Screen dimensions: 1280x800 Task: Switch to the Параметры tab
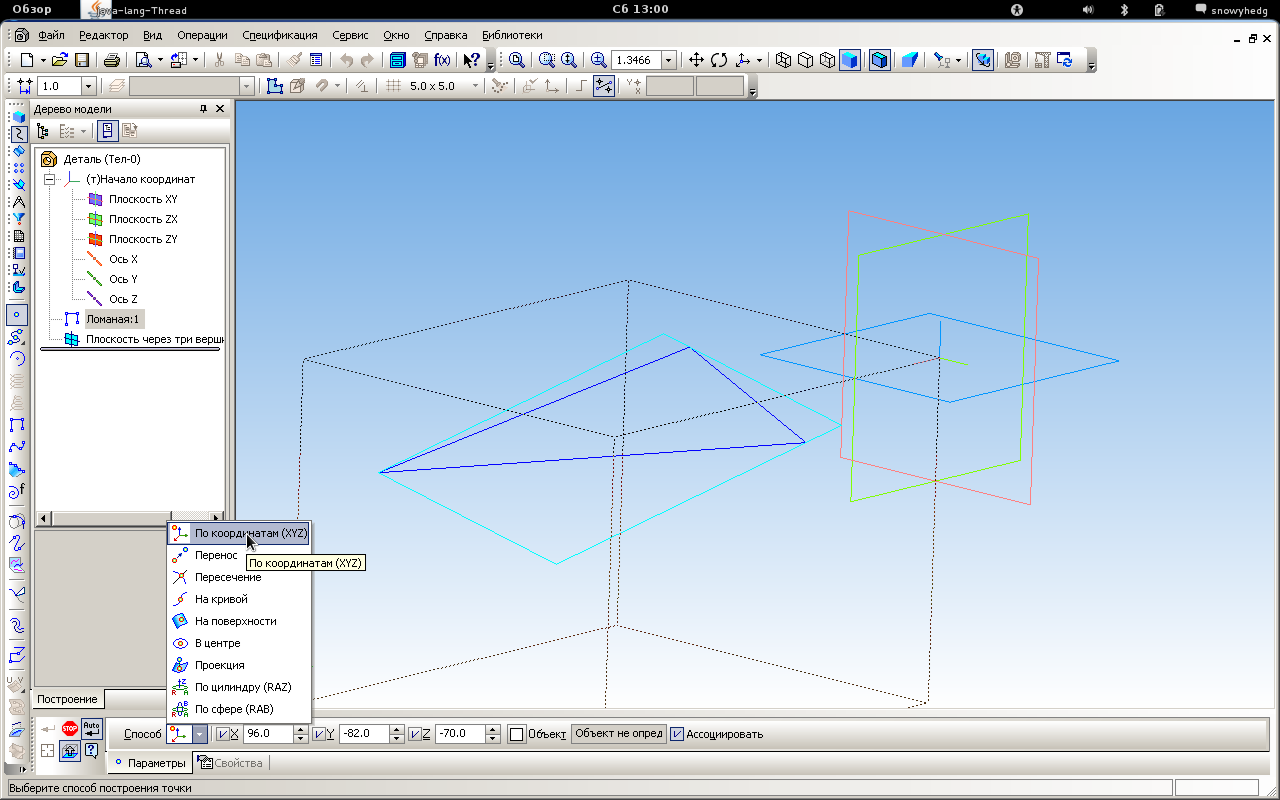tap(150, 763)
